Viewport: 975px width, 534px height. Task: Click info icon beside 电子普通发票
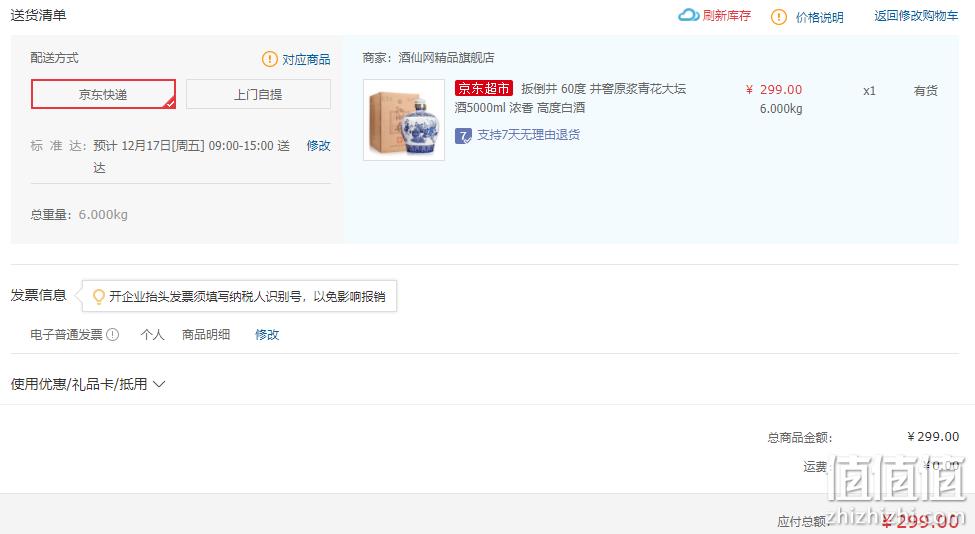[x=113, y=334]
